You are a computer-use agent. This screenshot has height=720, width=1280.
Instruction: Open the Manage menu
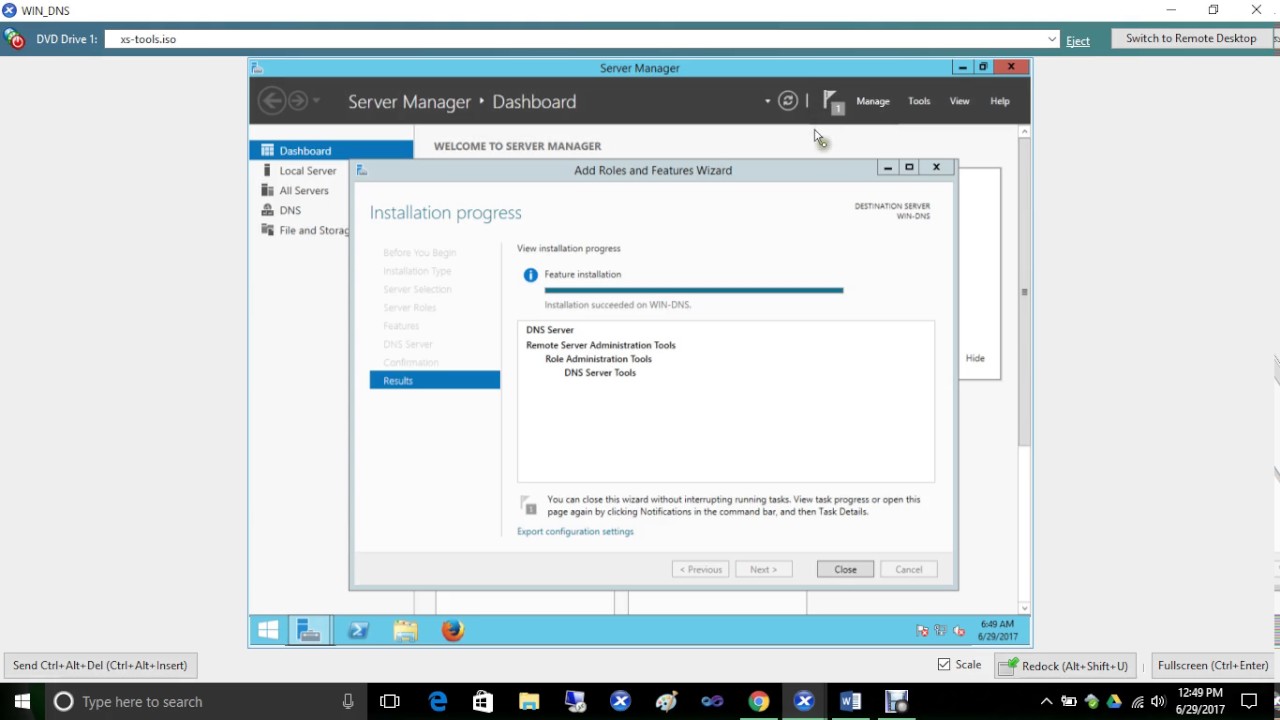coord(872,101)
